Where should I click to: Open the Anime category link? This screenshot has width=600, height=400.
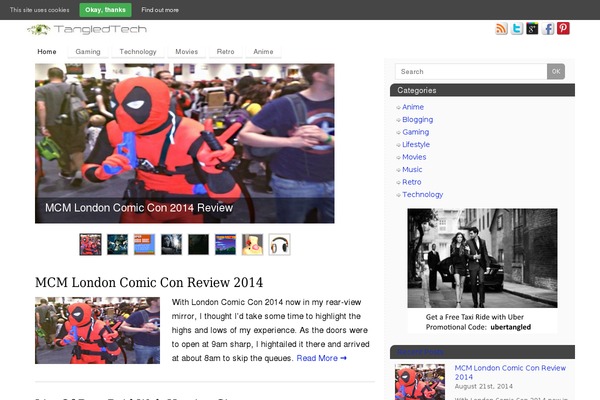pyautogui.click(x=412, y=107)
